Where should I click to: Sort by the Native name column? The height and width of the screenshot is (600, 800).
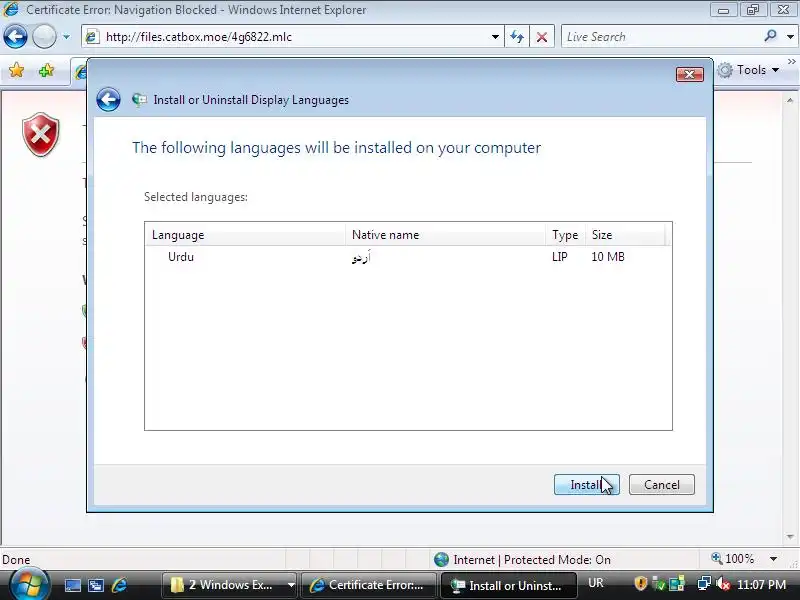click(445, 235)
